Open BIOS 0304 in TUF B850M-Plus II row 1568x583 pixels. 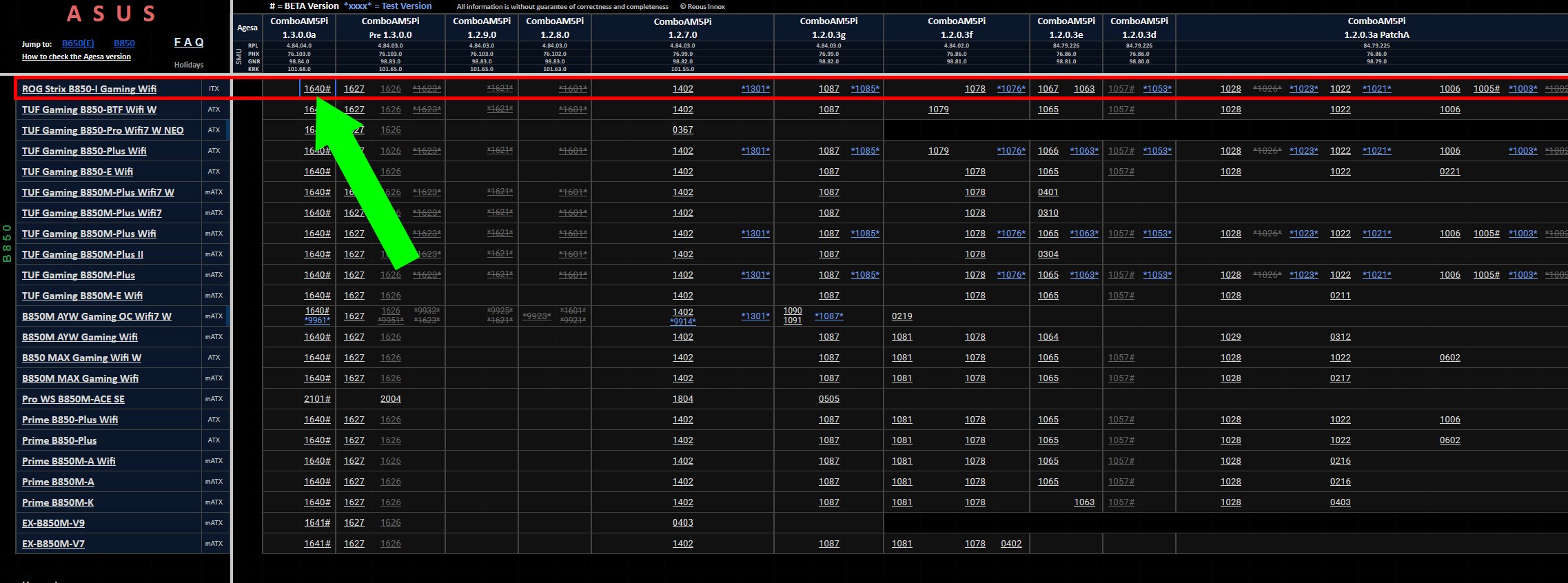click(1048, 254)
